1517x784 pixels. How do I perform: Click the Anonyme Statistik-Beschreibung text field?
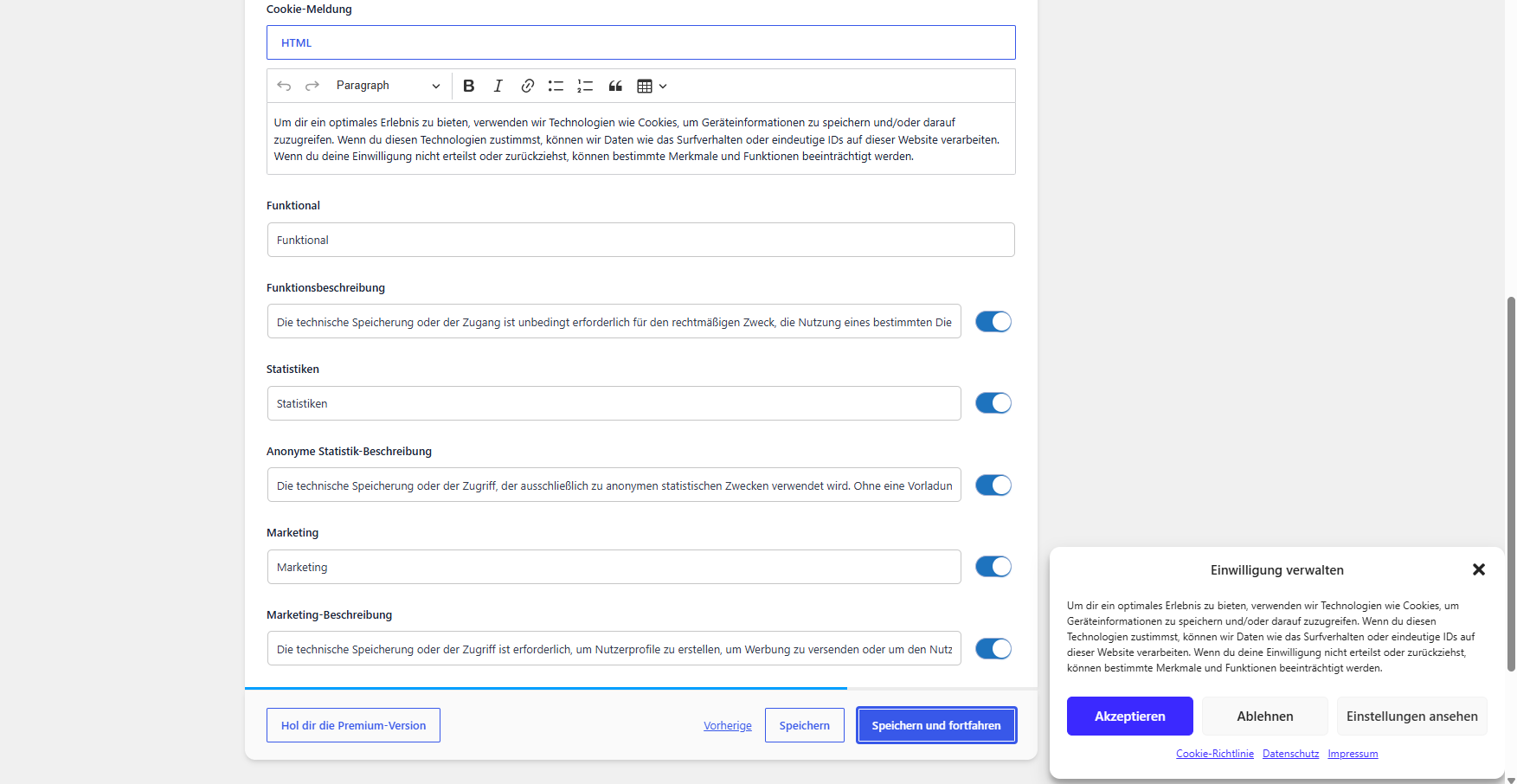[614, 485]
